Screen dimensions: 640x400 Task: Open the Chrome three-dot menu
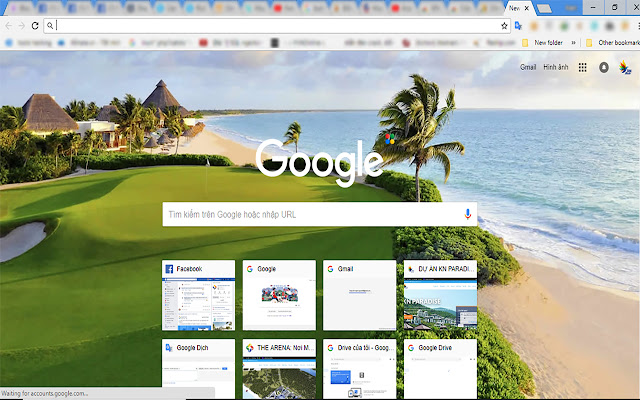[638, 26]
